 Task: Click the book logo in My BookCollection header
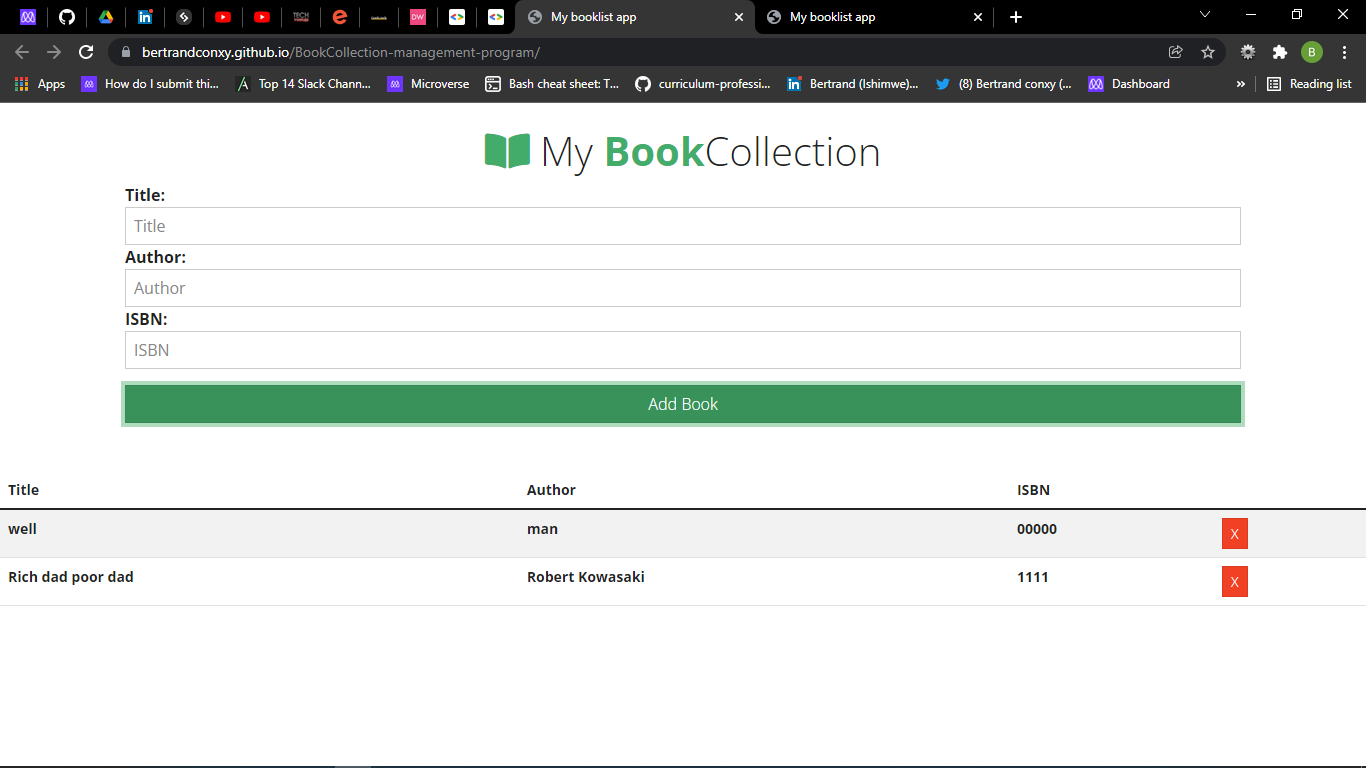pos(505,151)
